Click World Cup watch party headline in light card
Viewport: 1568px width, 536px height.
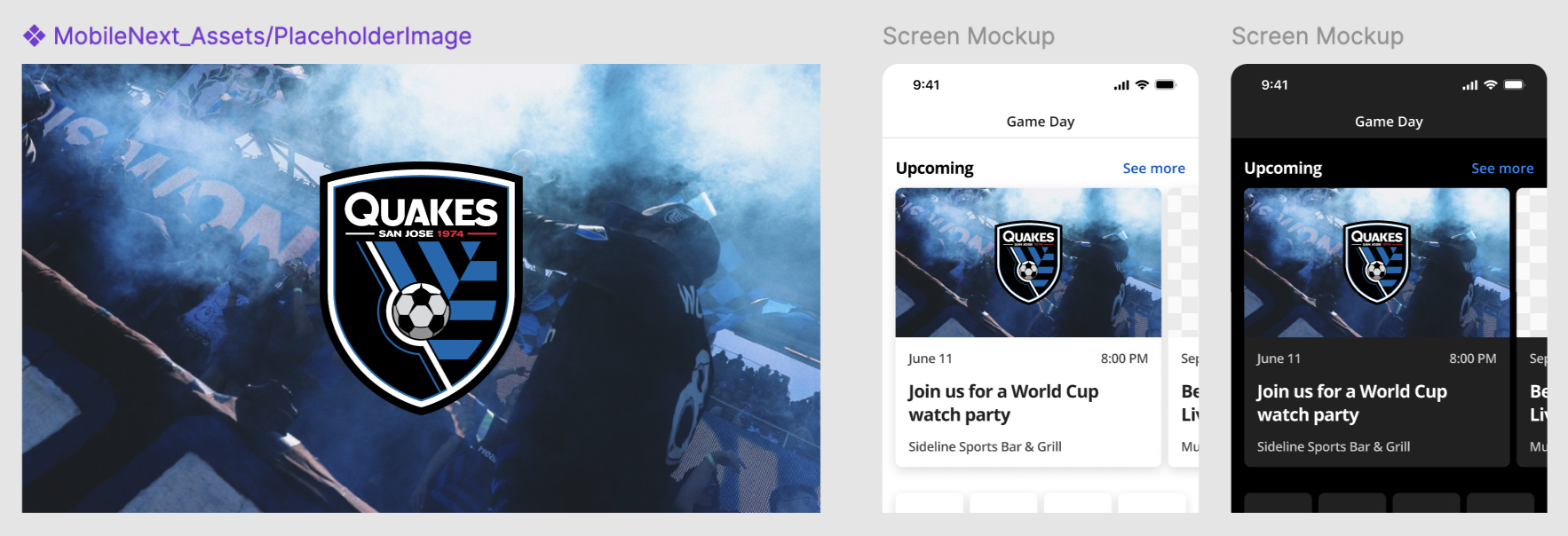[1003, 403]
